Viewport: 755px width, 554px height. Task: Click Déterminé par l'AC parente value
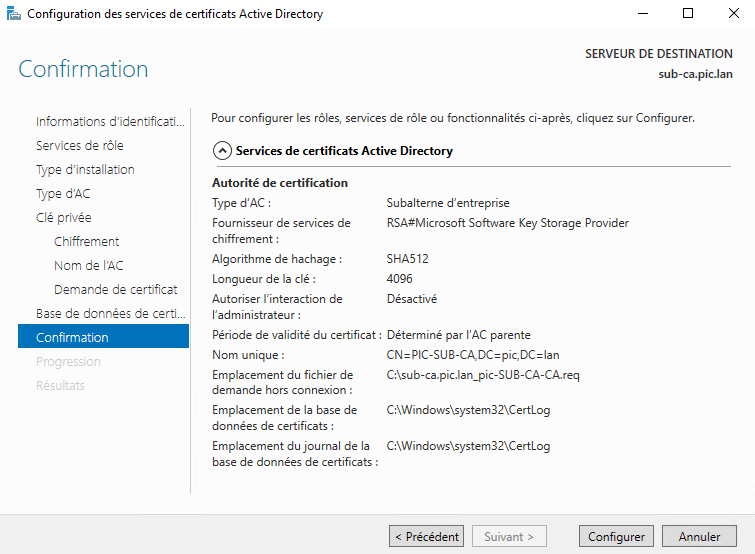pos(458,335)
